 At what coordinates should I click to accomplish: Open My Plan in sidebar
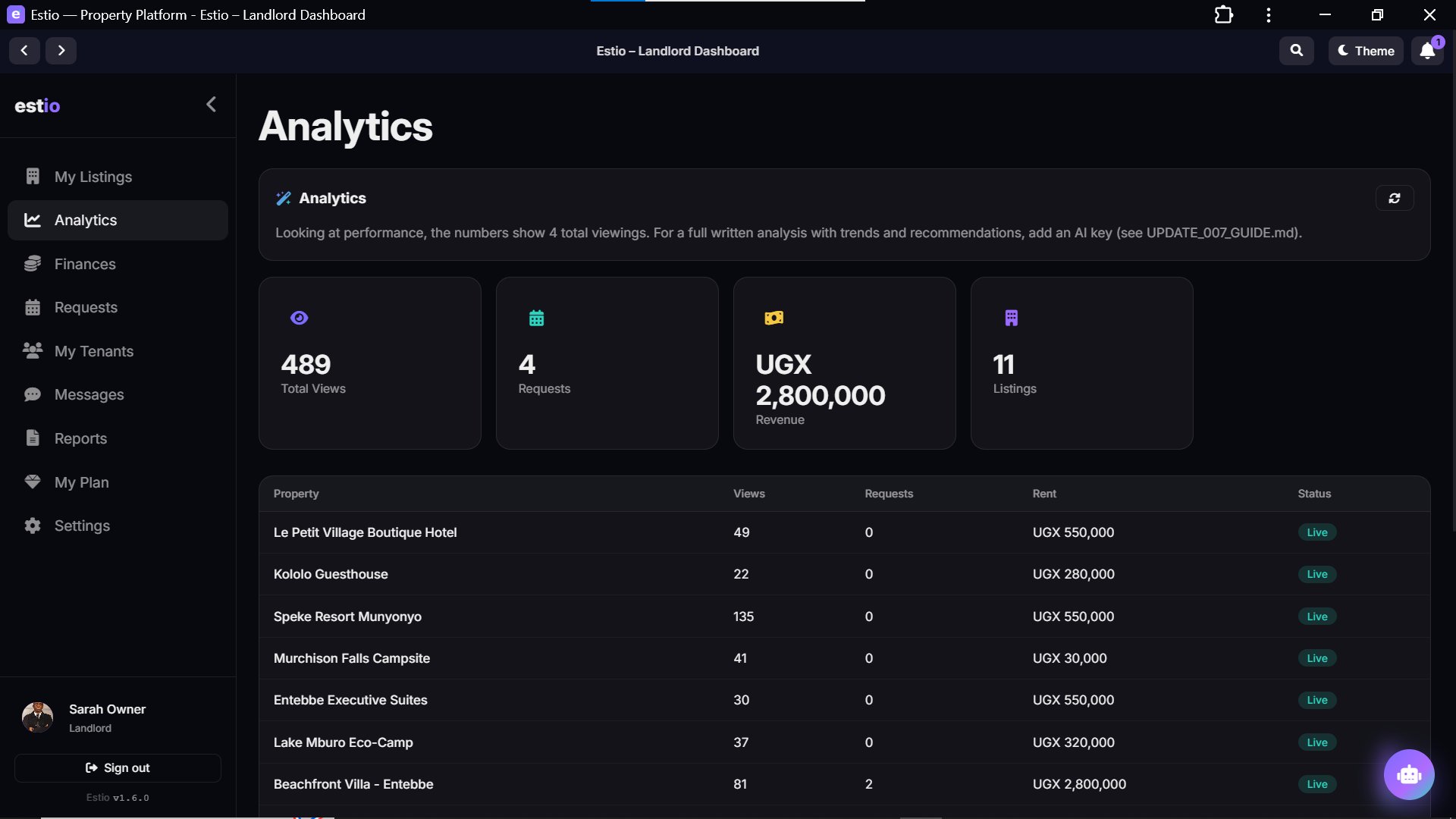coord(118,482)
